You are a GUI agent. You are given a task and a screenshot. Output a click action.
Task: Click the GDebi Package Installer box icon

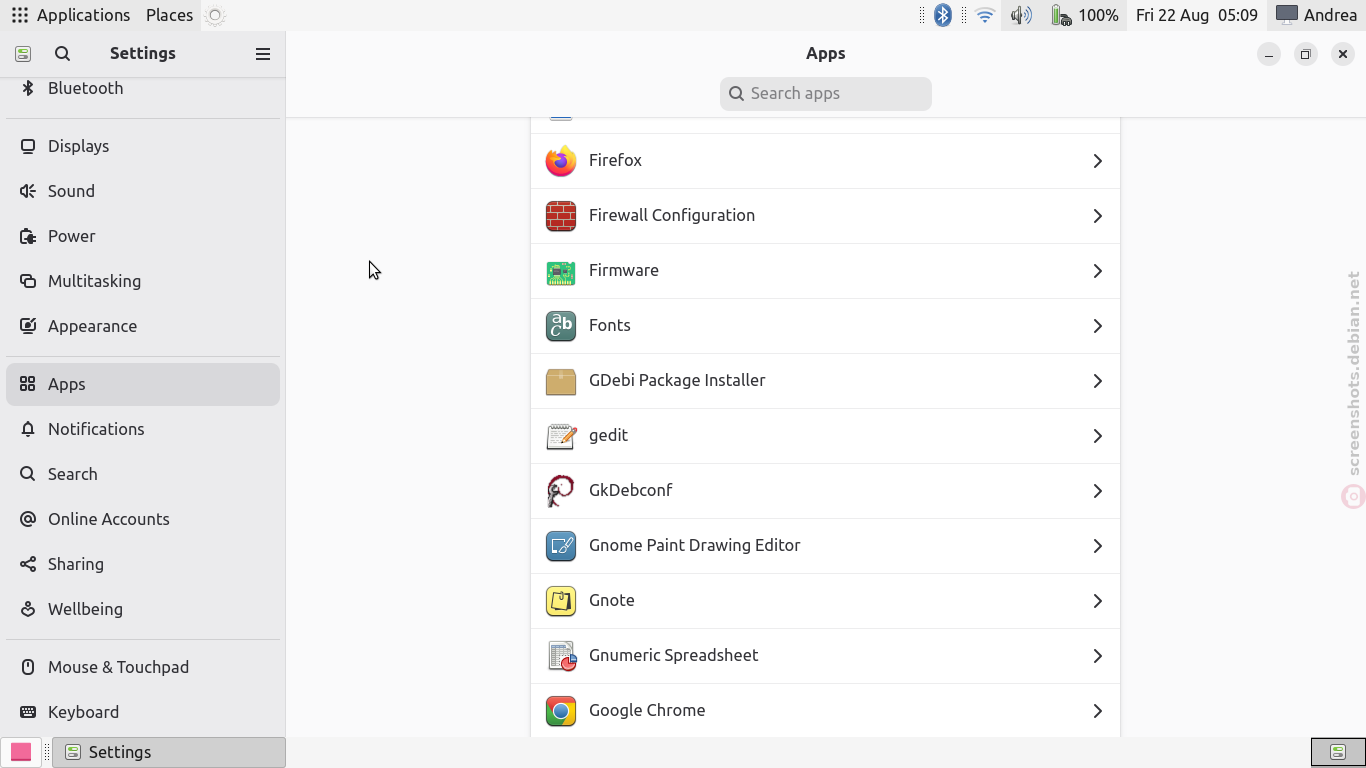(x=561, y=381)
